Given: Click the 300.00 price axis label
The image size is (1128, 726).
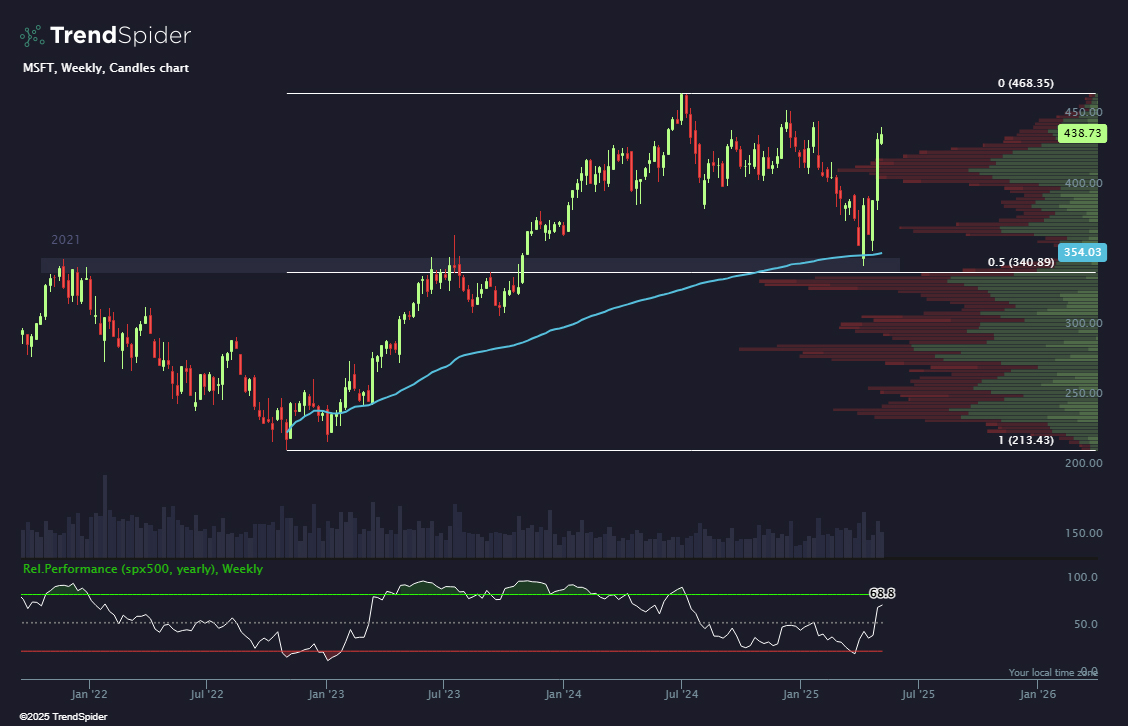Looking at the screenshot, I should point(1083,323).
